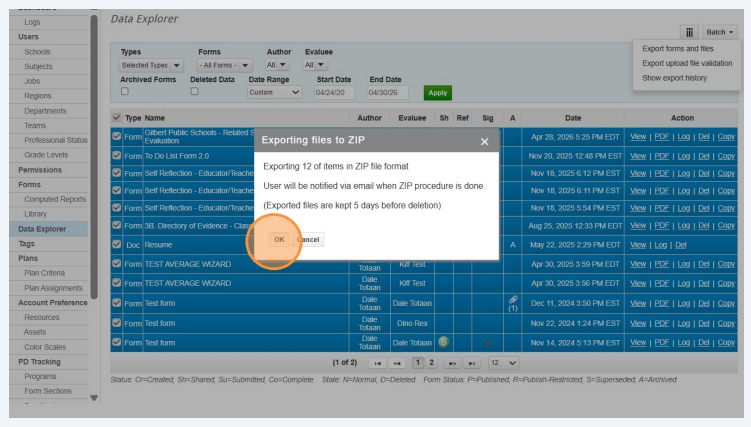Click the End Date field

pos(388,92)
